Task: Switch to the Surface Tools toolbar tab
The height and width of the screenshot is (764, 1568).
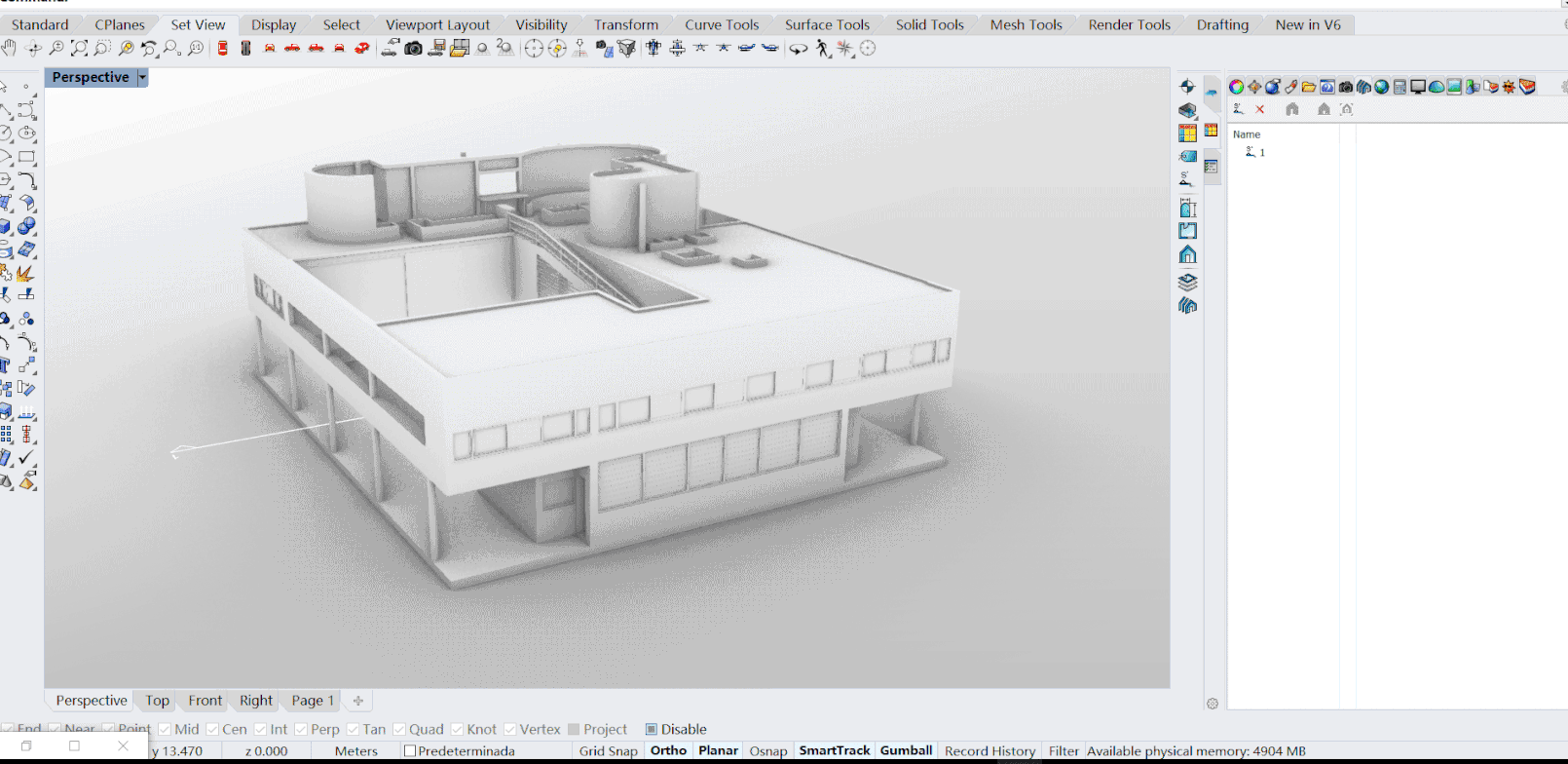Action: pos(827,24)
